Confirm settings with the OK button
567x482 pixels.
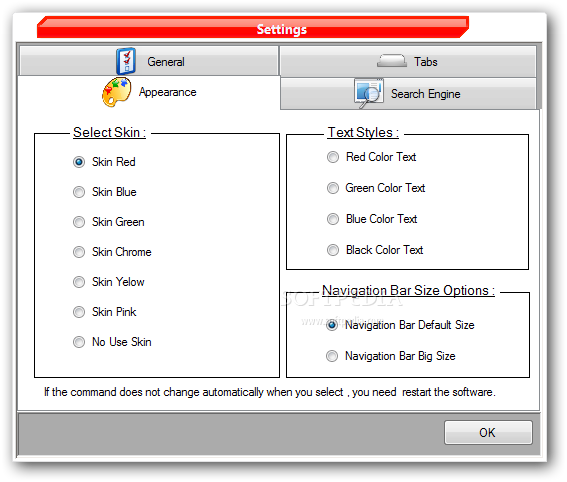(x=488, y=432)
